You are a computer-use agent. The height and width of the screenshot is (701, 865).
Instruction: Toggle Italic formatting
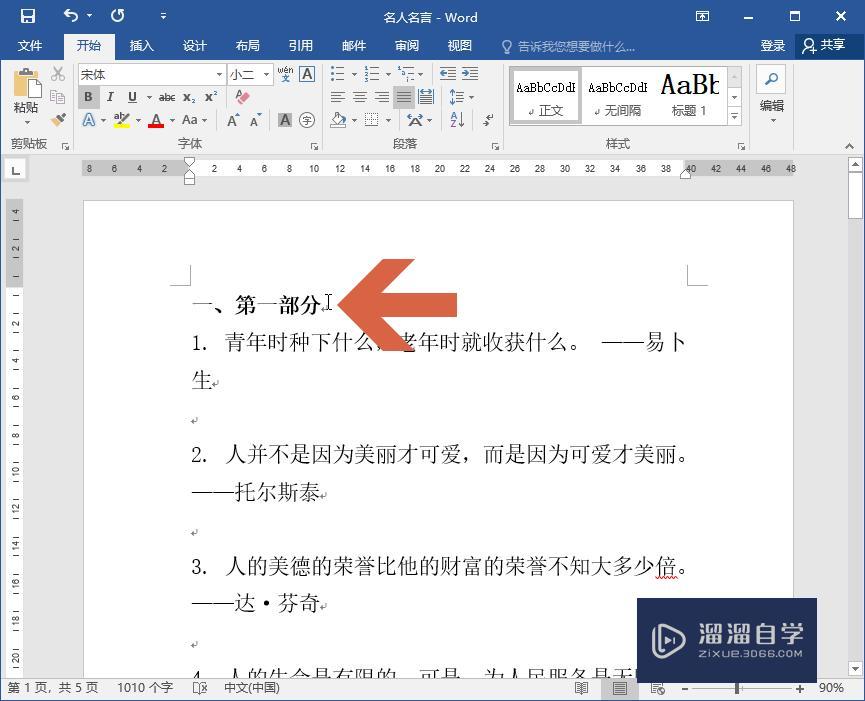tap(110, 97)
